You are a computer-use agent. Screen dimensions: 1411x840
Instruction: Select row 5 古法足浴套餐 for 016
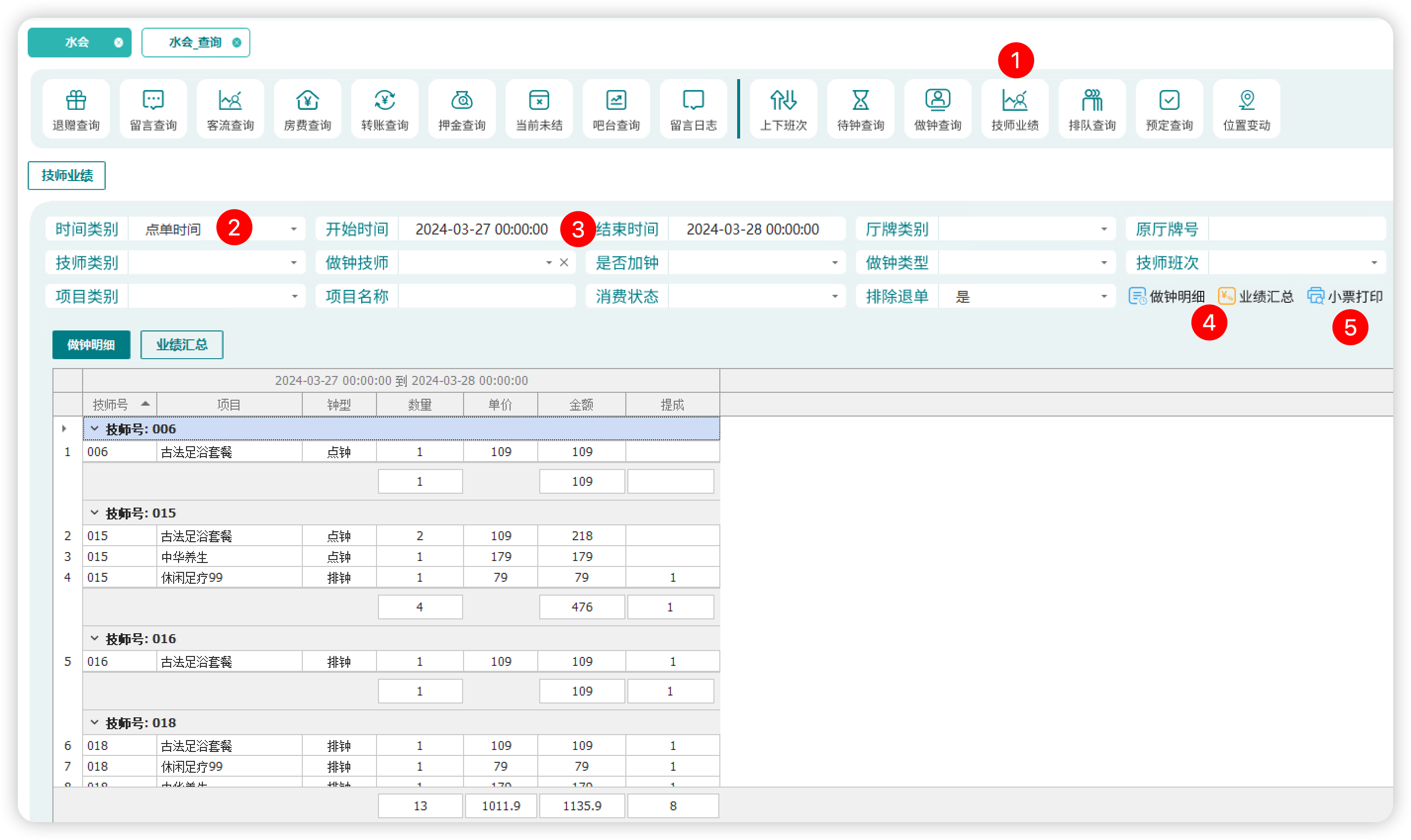(x=401, y=661)
